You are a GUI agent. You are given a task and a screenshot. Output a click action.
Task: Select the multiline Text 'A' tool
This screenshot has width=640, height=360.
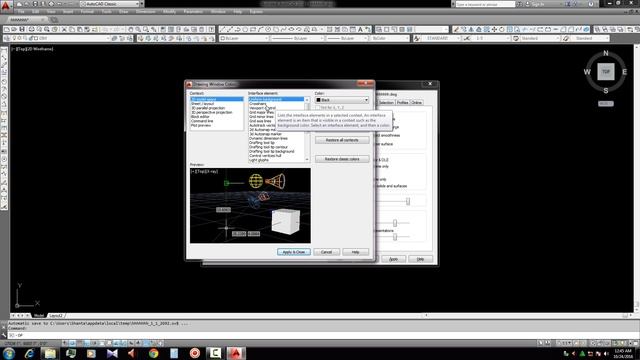[x=360, y=29]
